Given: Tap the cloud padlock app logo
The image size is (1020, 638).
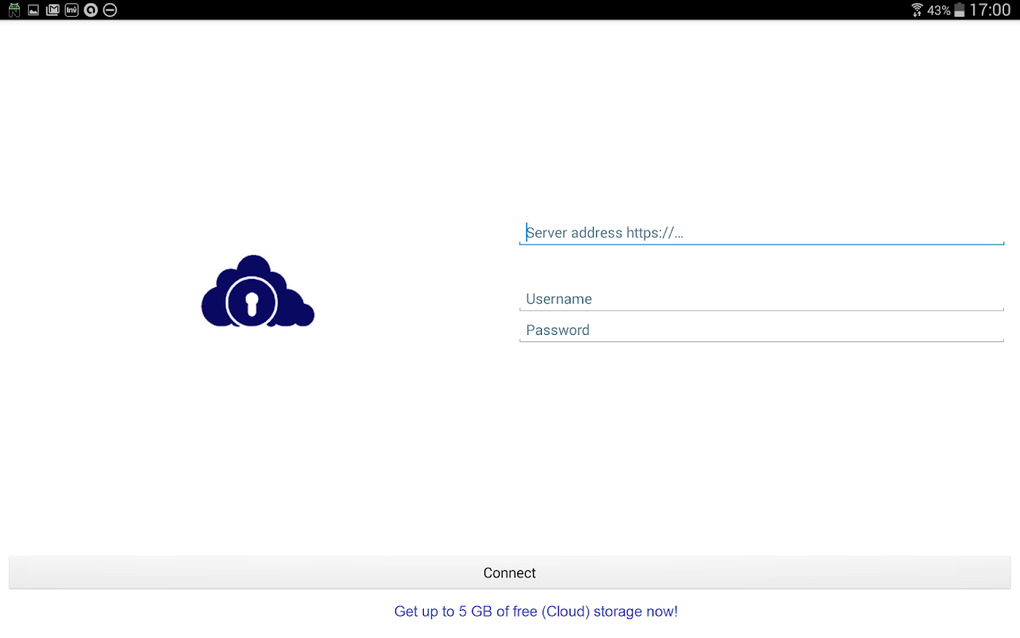Looking at the screenshot, I should pos(258,291).
